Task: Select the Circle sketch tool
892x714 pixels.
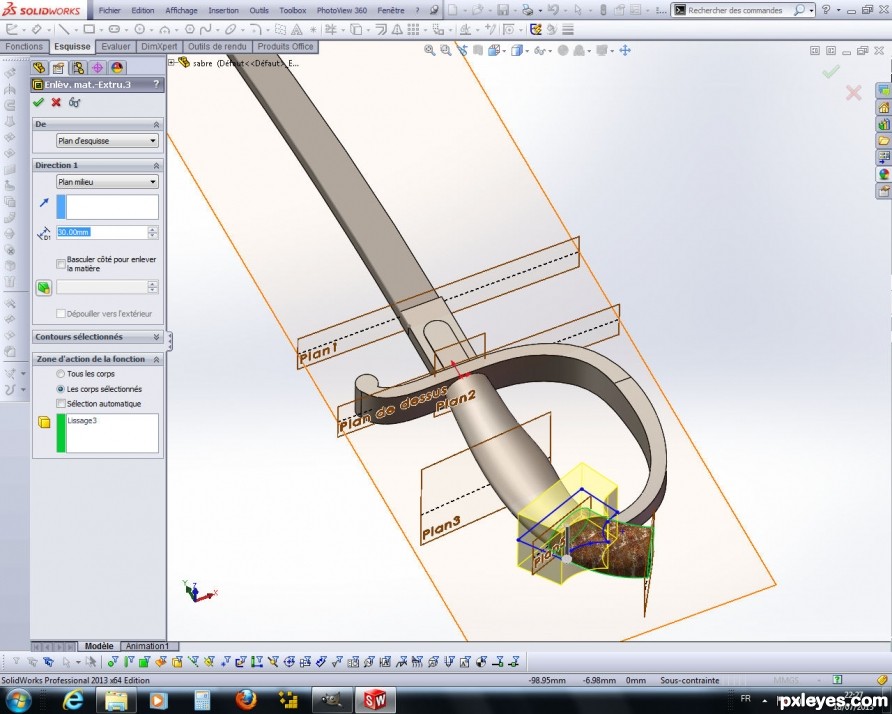Action: tap(139, 30)
